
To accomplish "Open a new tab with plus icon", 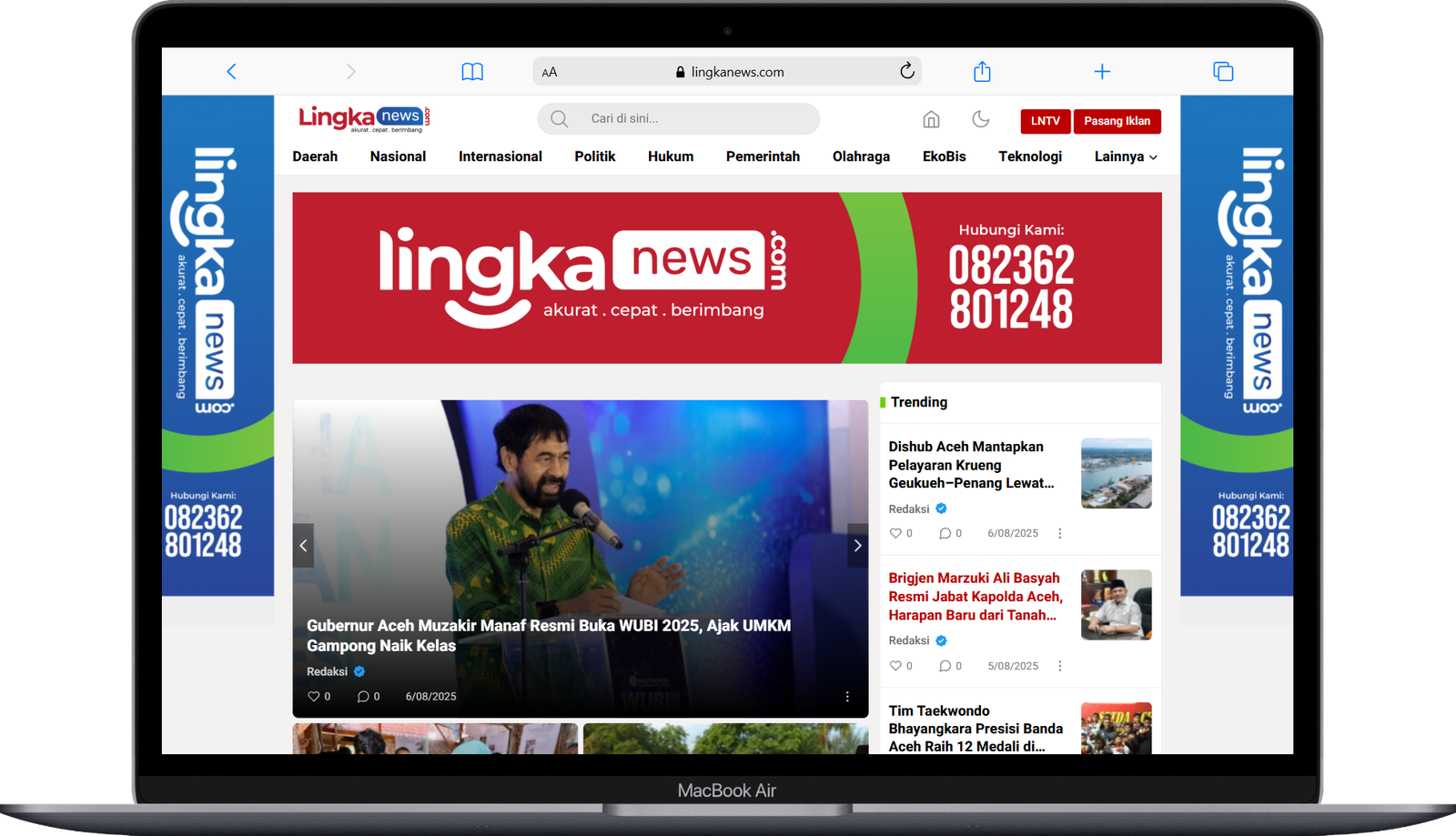I will [x=1101, y=72].
